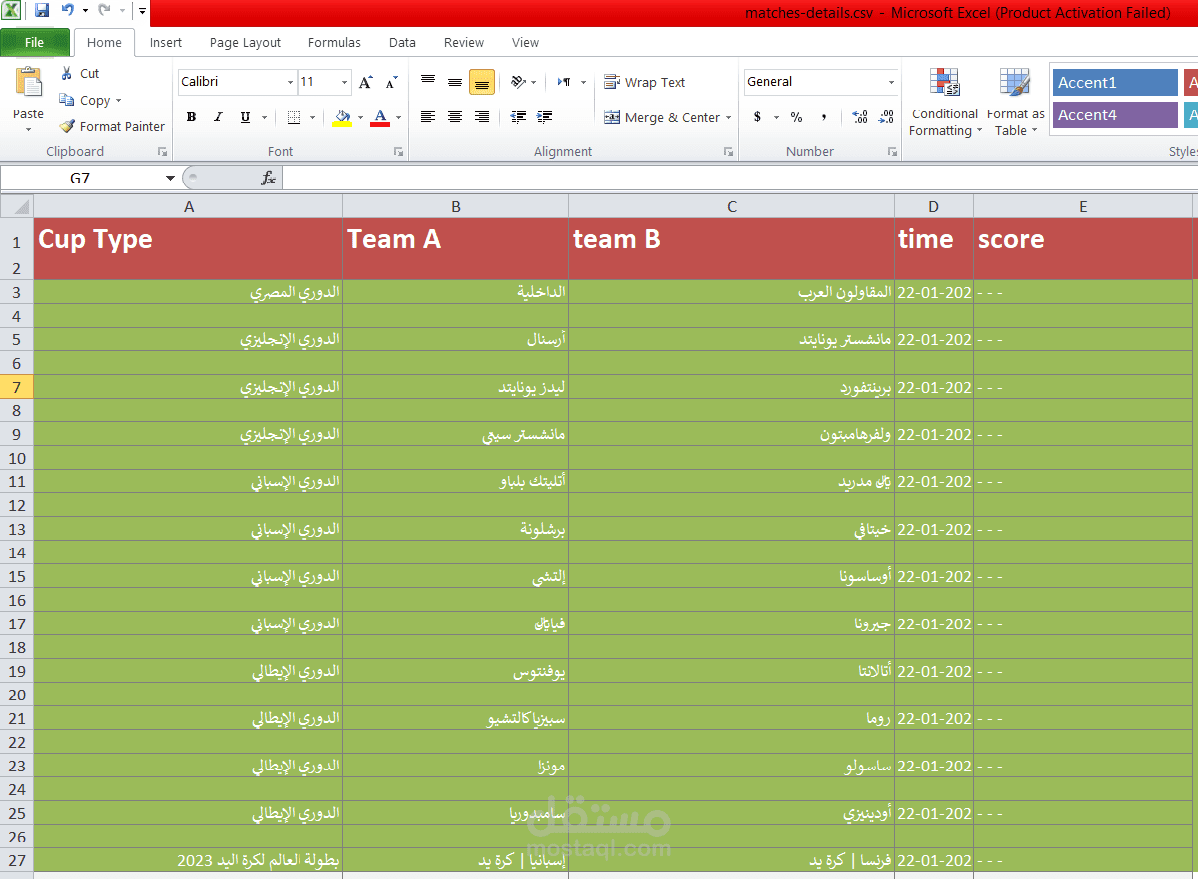Toggle Underline formatting
1198x879 pixels.
click(x=245, y=117)
